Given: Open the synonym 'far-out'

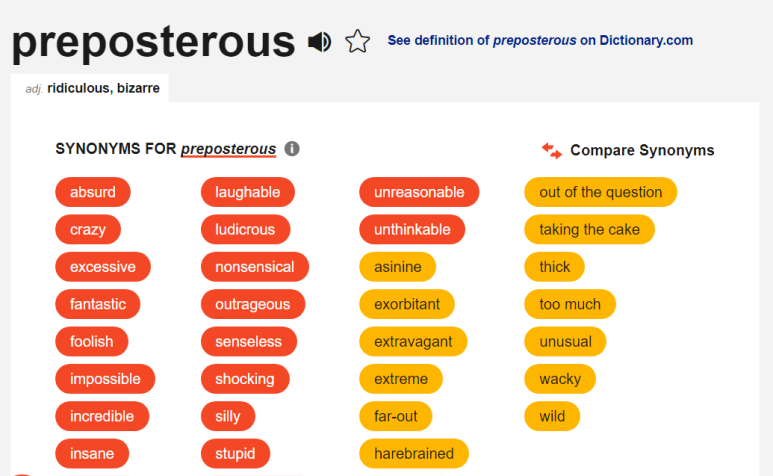Looking at the screenshot, I should pyautogui.click(x=395, y=416).
